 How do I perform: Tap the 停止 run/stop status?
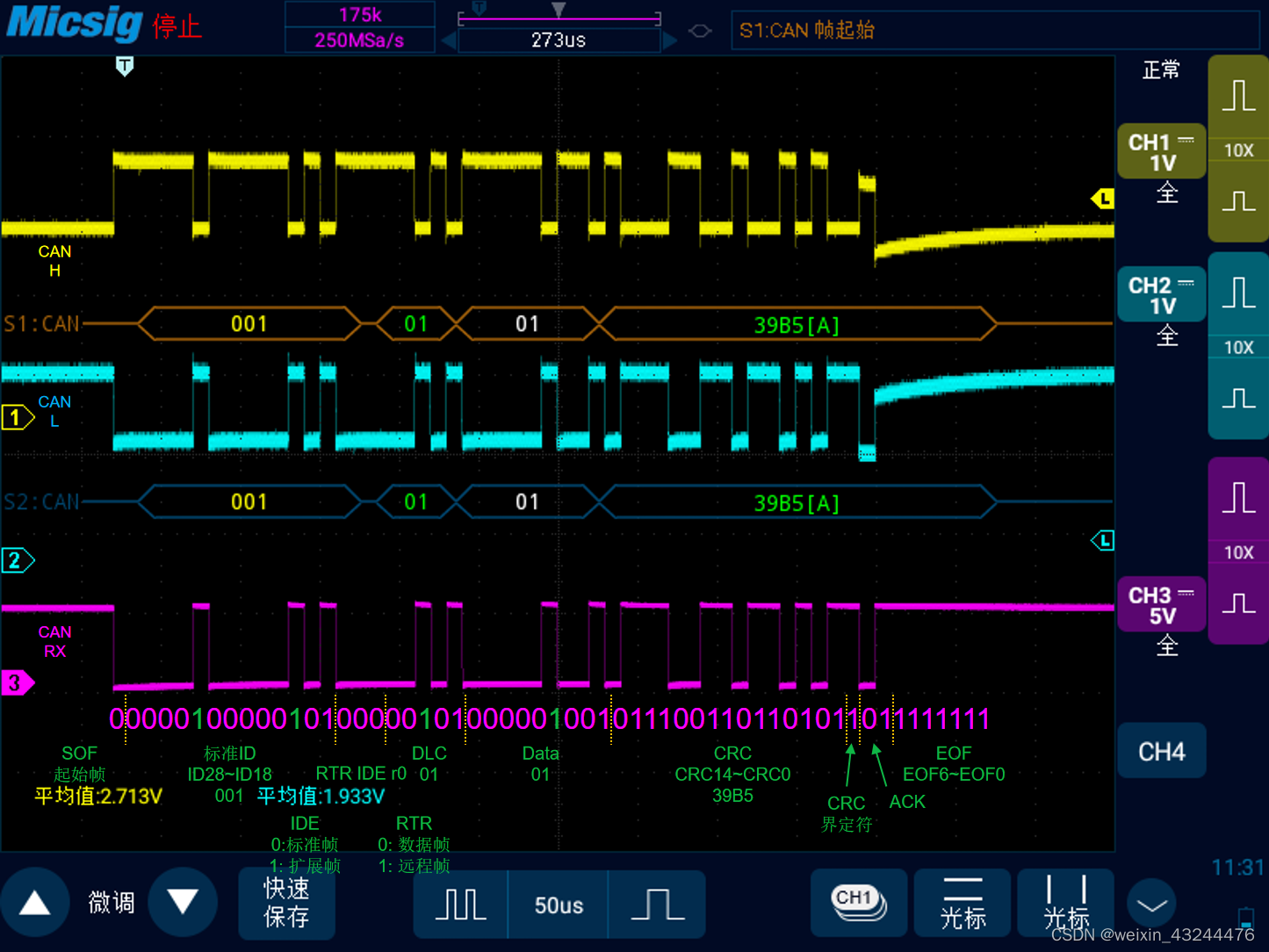pyautogui.click(x=177, y=26)
